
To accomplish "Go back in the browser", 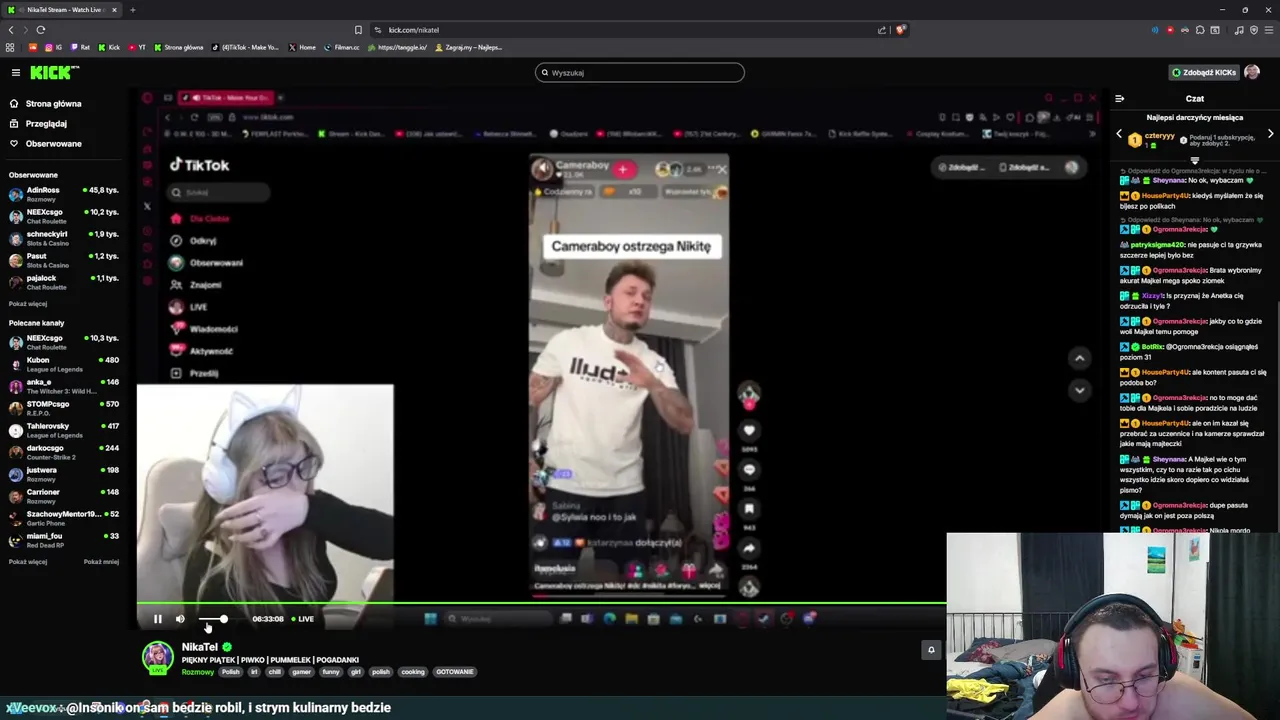I will [11, 30].
